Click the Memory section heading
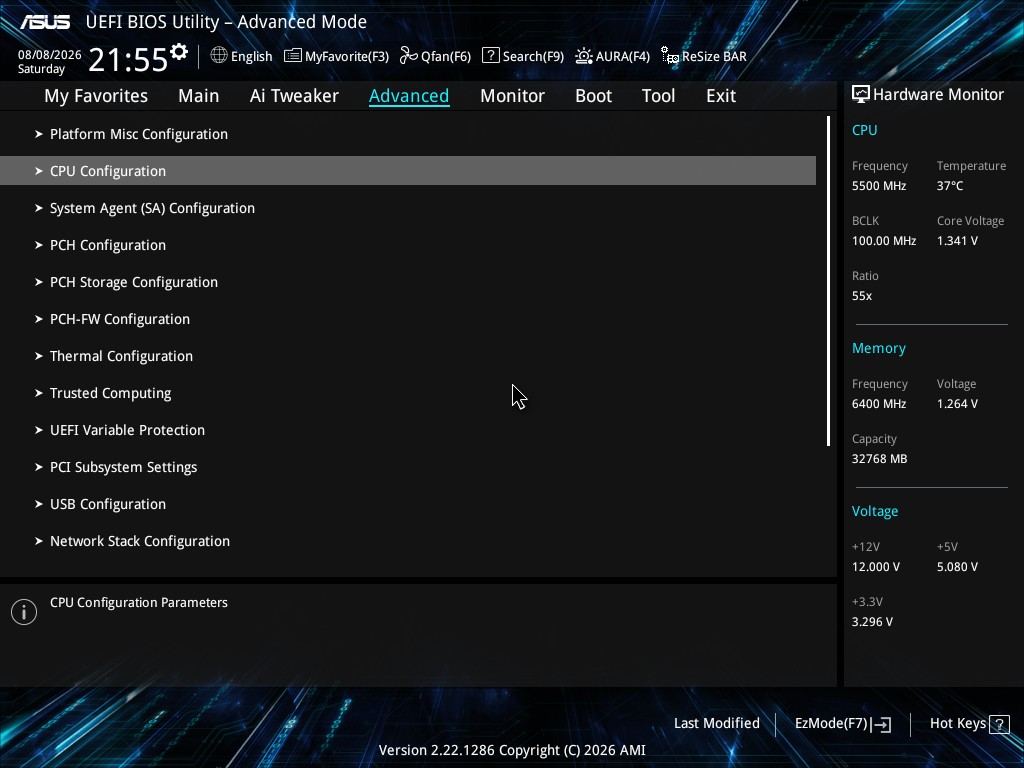The height and width of the screenshot is (768, 1024). pos(878,349)
